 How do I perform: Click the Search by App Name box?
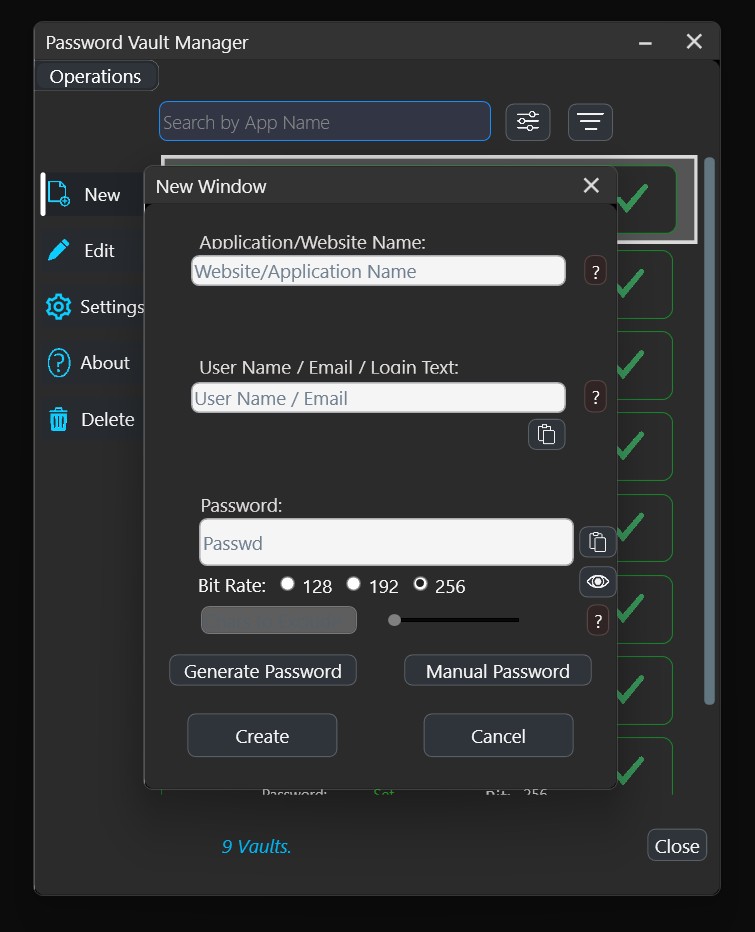pyautogui.click(x=325, y=121)
